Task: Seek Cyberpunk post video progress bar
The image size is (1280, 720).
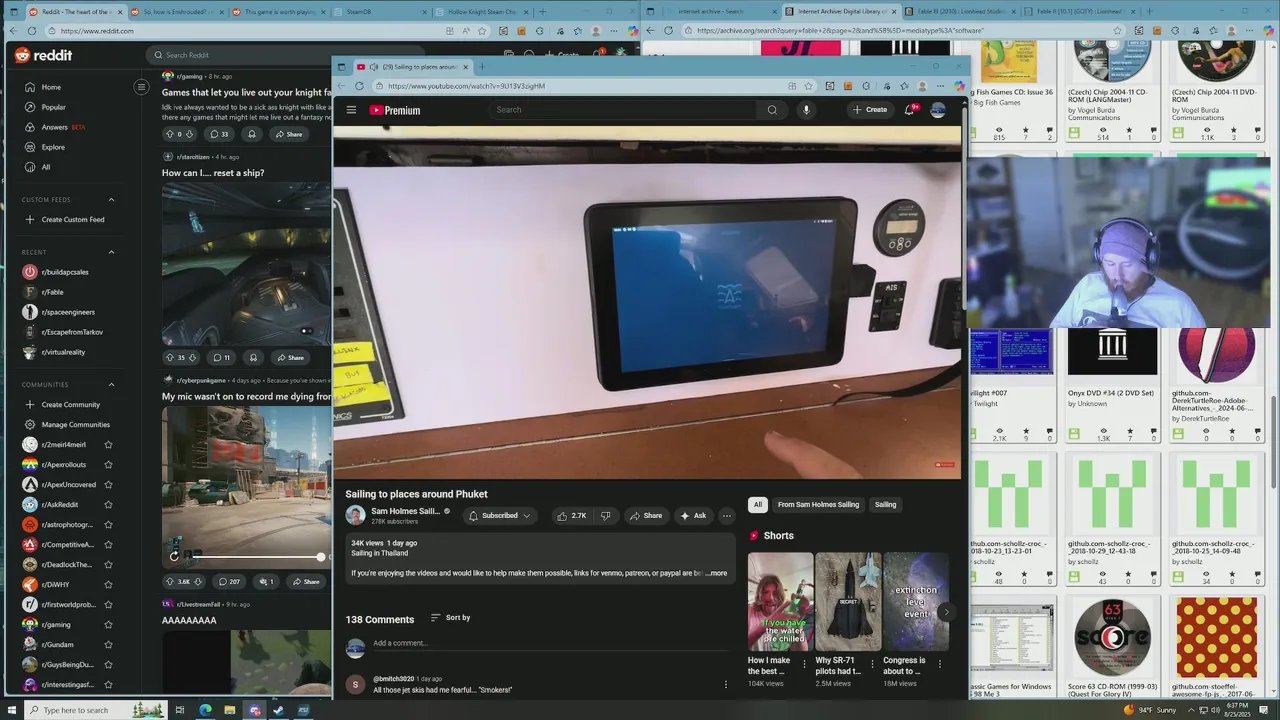Action: (258, 557)
